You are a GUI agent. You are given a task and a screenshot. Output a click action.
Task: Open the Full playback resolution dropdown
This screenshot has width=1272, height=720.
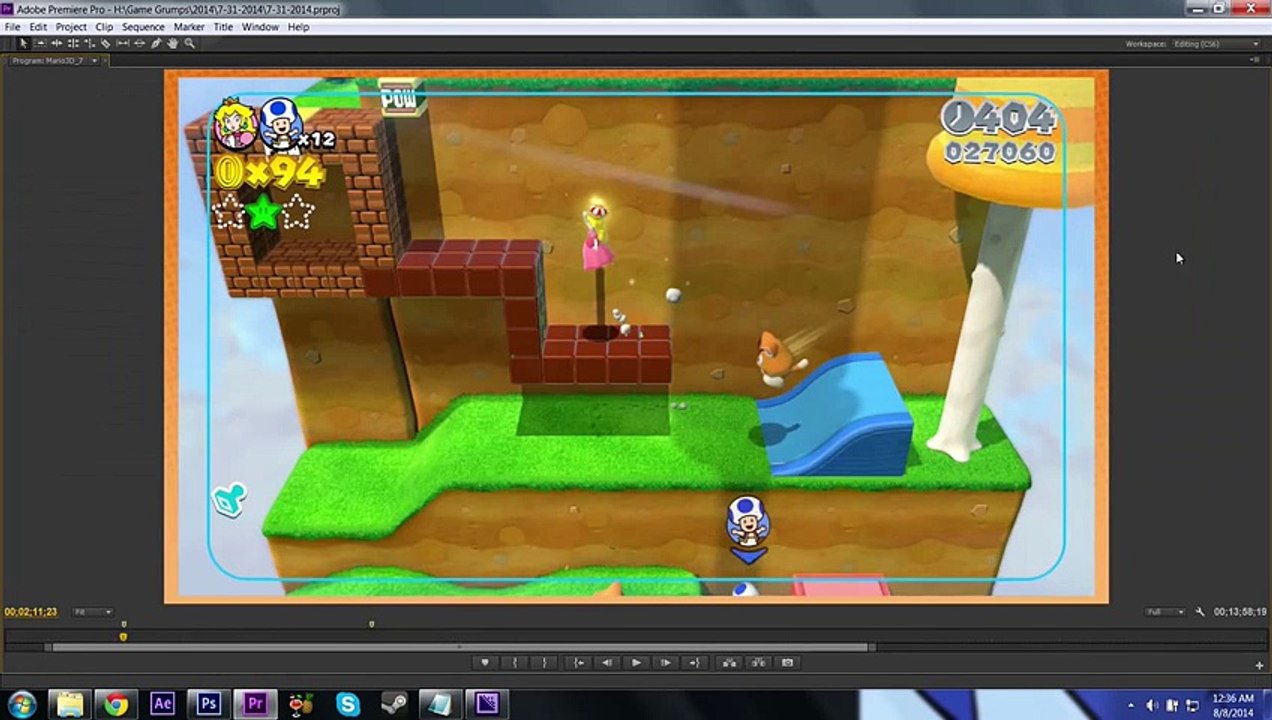(1166, 612)
